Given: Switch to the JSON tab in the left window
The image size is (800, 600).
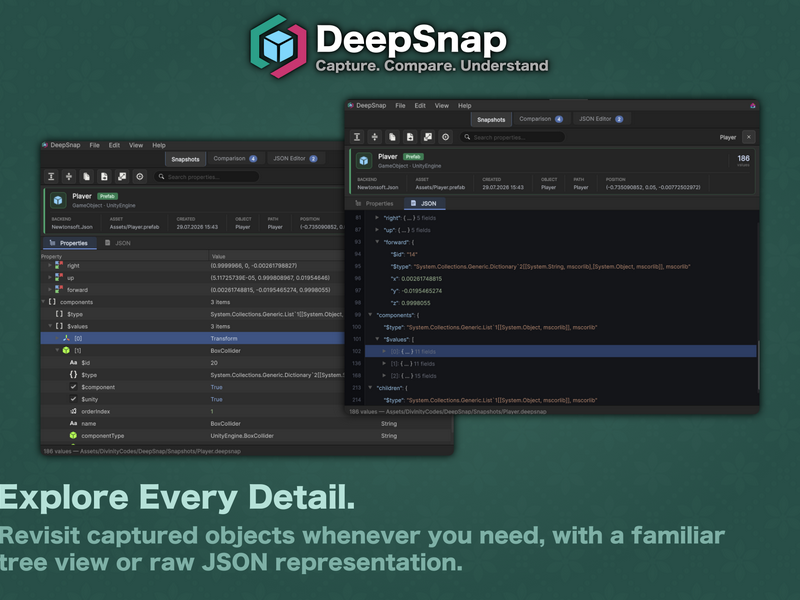Looking at the screenshot, I should (118, 243).
